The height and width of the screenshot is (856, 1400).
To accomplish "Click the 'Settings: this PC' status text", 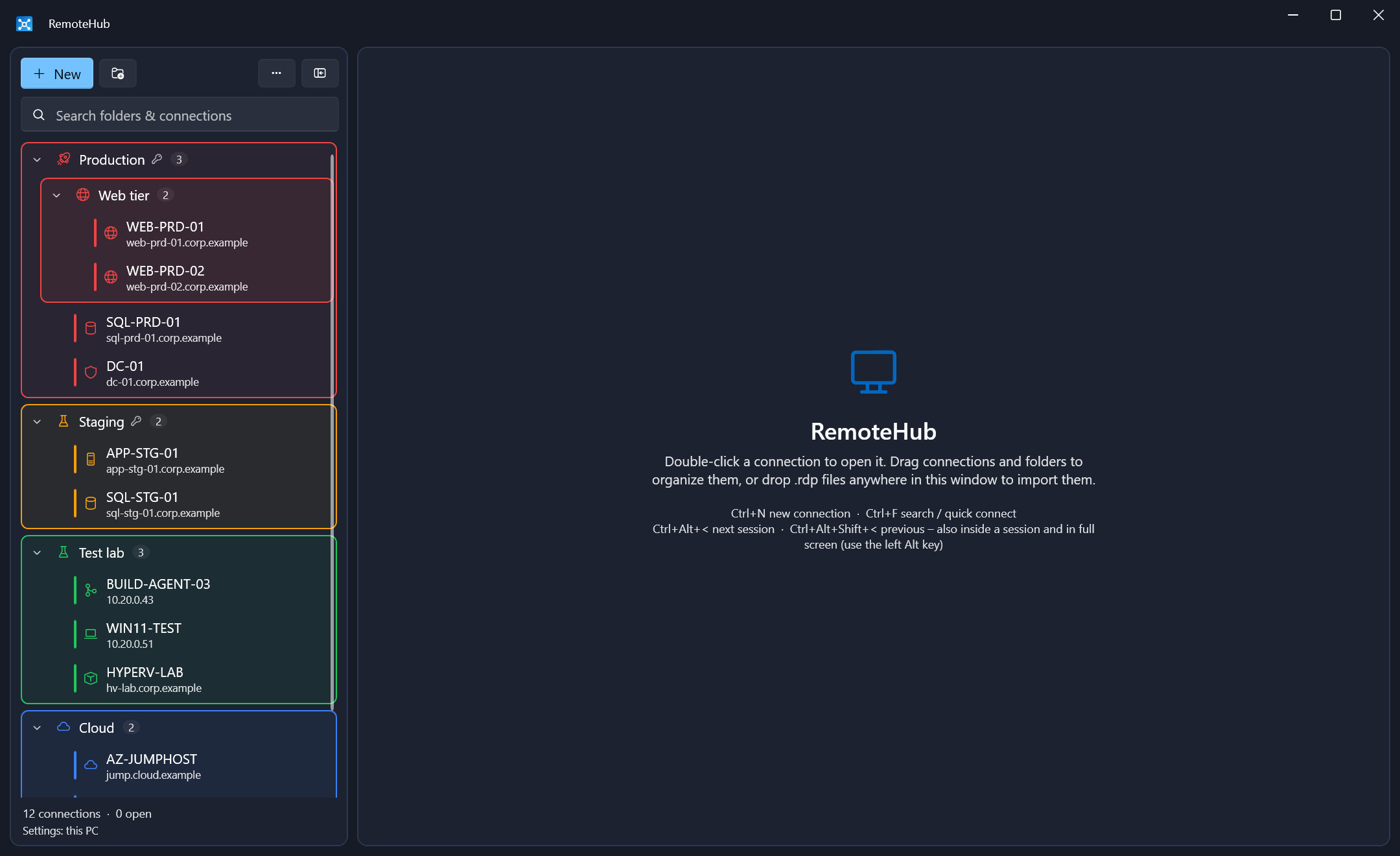I will click(60, 831).
